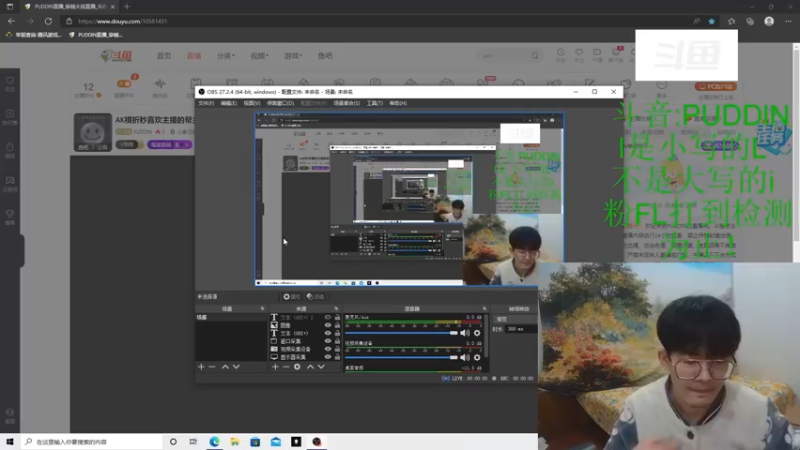Pop out the 来源 dock panel
The width and height of the screenshot is (800, 450).
tap(336, 309)
